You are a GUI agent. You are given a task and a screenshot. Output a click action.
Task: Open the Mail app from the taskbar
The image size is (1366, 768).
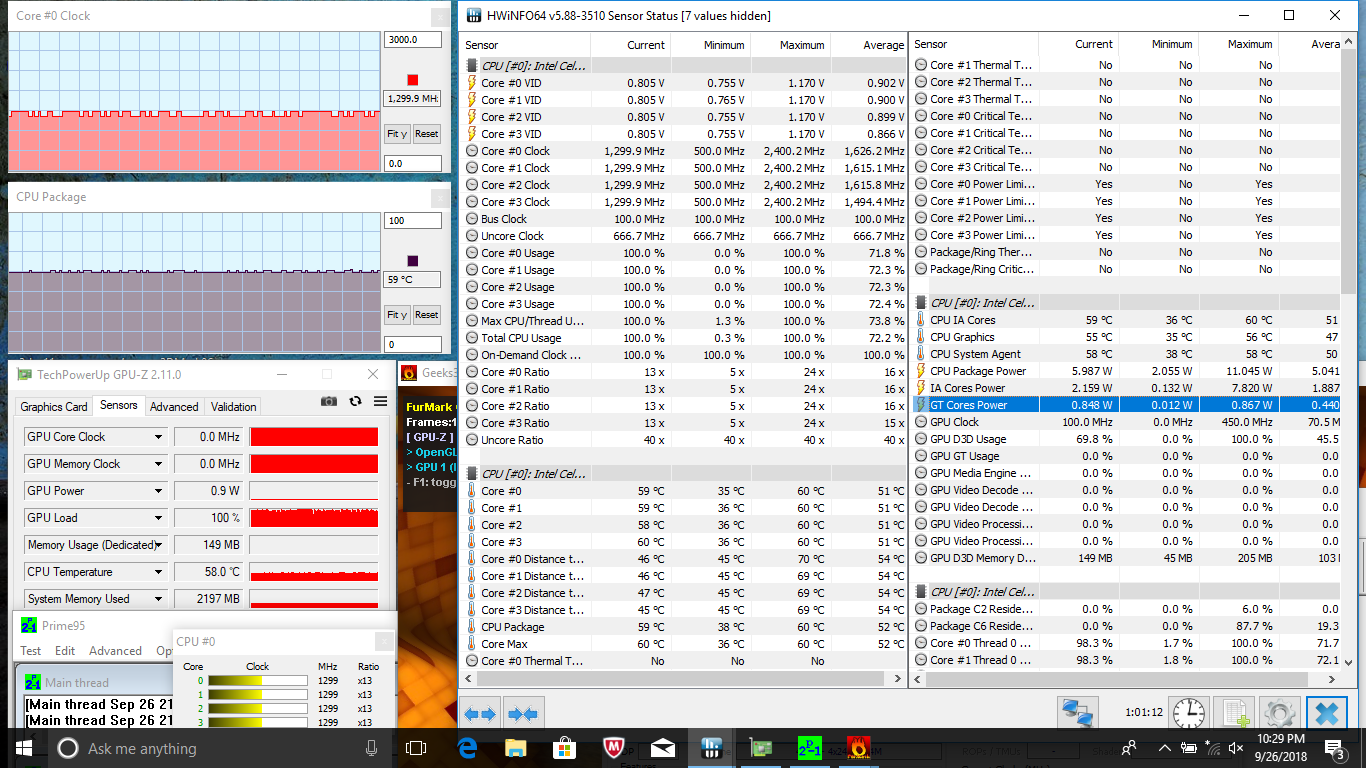click(x=663, y=748)
